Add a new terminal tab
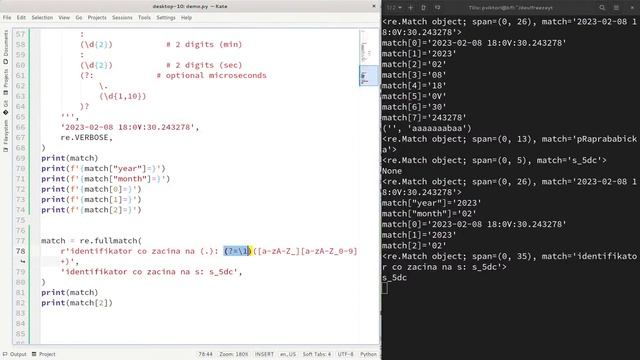Image resolution: width=640 pixels, height=360 pixels. tap(411, 7)
